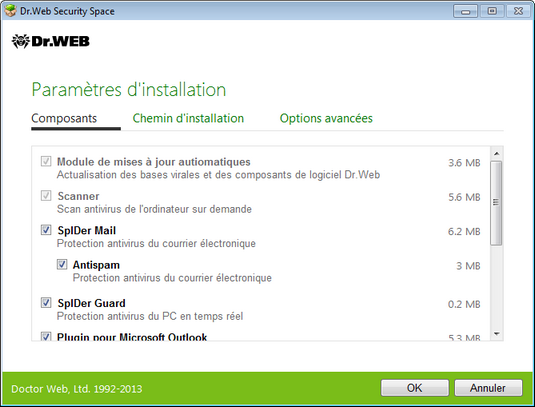The height and width of the screenshot is (407, 535).
Task: Open the Chemin d'installation tab
Action: click(188, 118)
